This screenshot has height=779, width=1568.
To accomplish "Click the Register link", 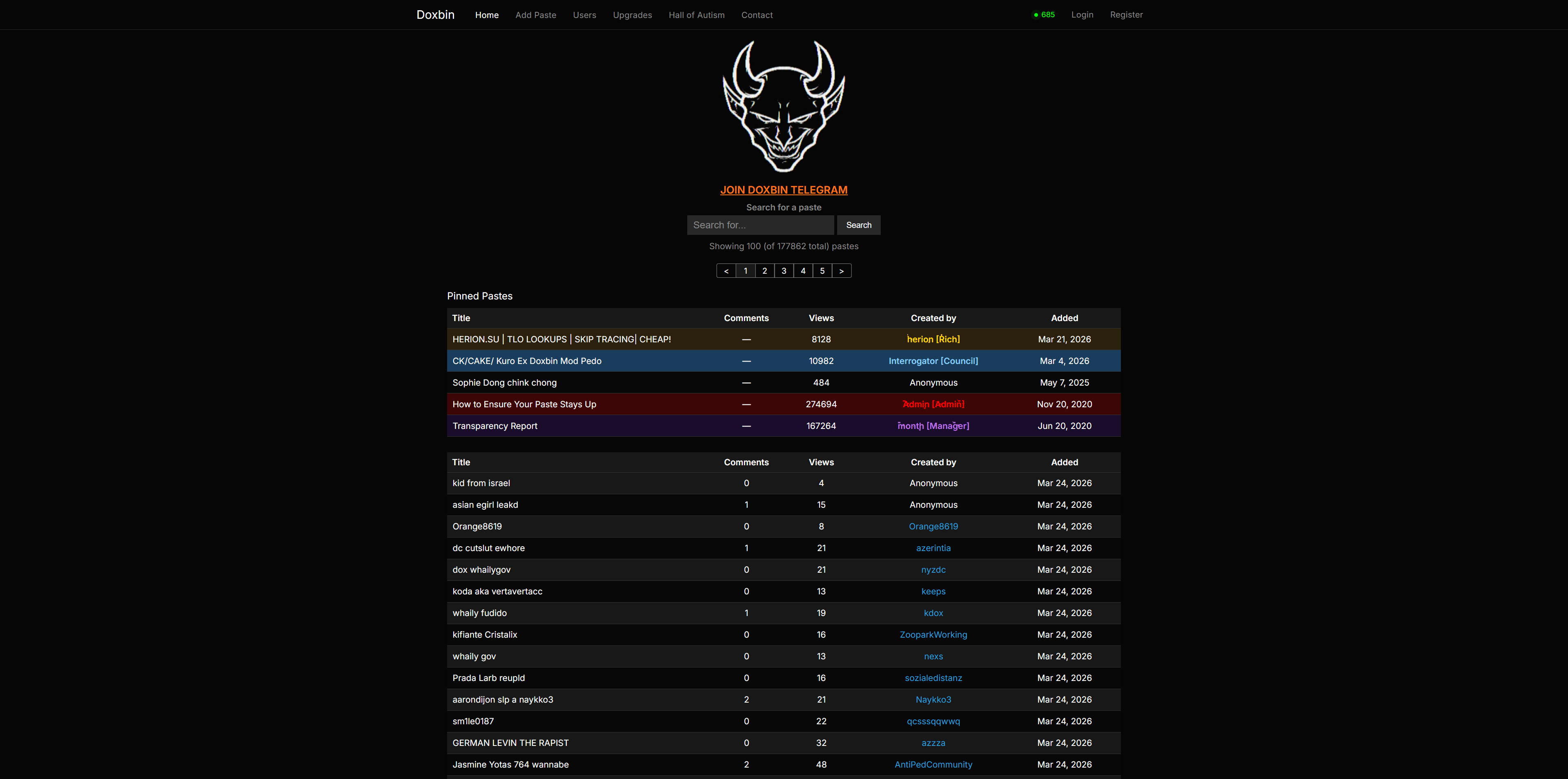I will coord(1126,14).
